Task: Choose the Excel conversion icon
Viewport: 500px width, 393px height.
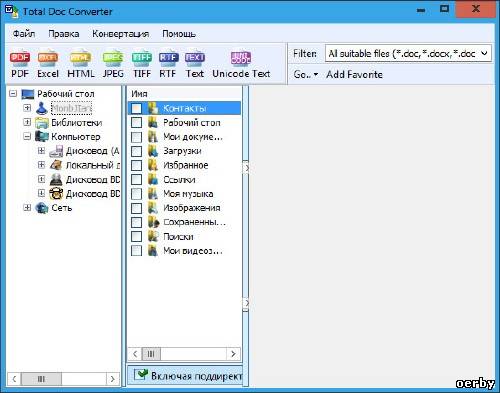Action: point(48,58)
